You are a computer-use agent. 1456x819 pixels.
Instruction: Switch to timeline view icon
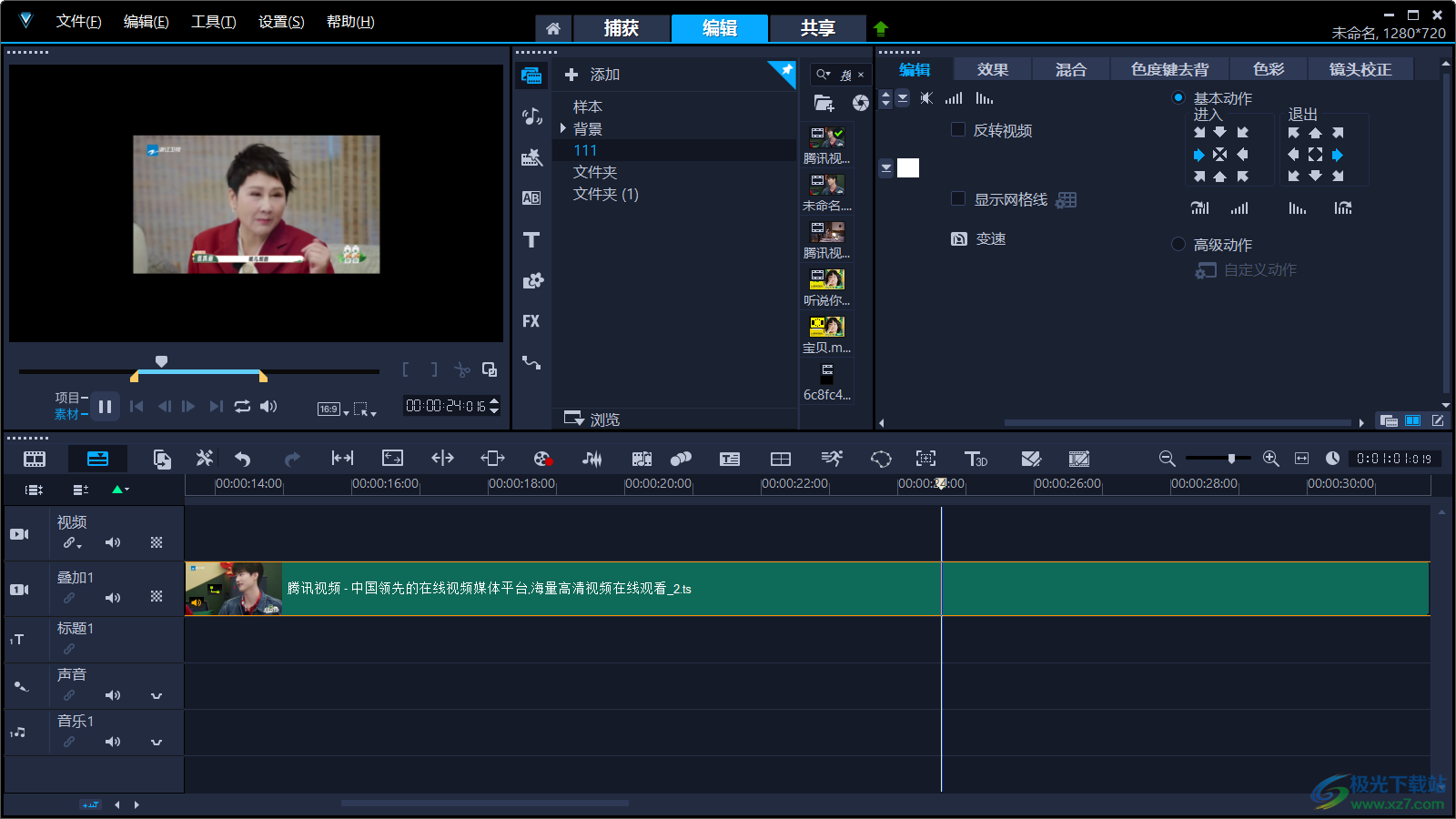click(x=97, y=459)
